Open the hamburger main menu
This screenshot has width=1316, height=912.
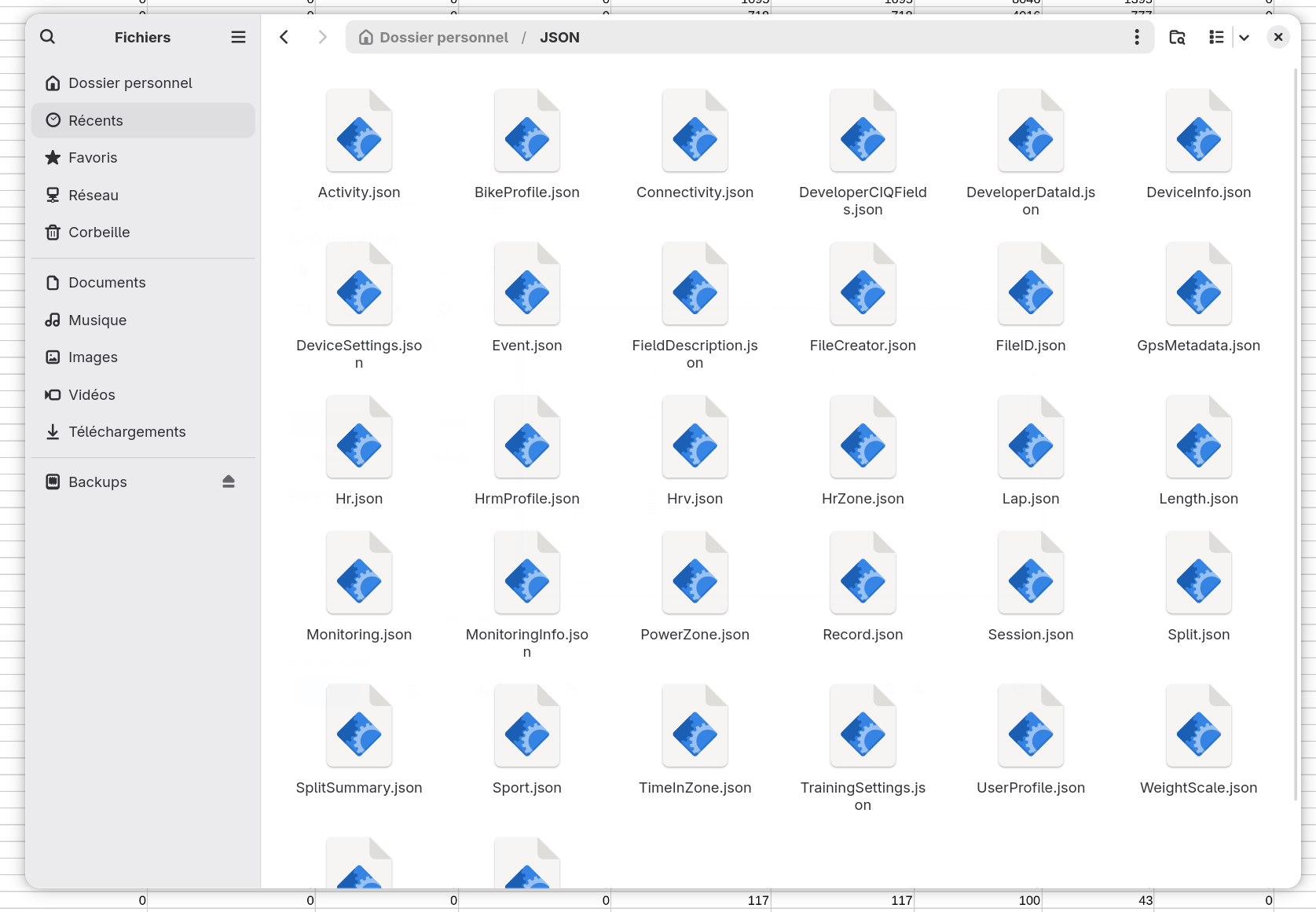pyautogui.click(x=238, y=37)
